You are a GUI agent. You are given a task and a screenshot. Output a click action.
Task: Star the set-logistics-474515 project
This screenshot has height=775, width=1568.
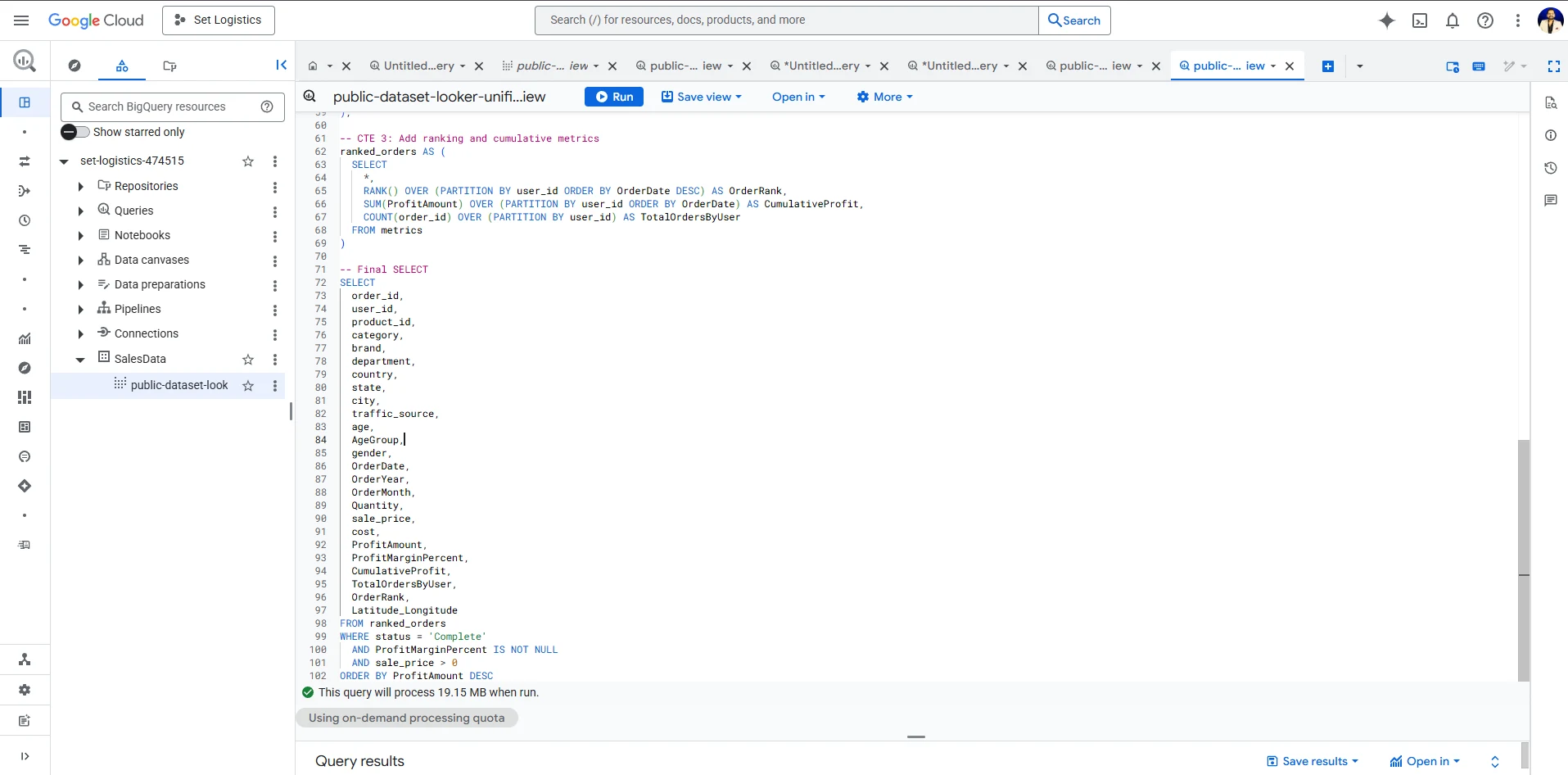(248, 161)
